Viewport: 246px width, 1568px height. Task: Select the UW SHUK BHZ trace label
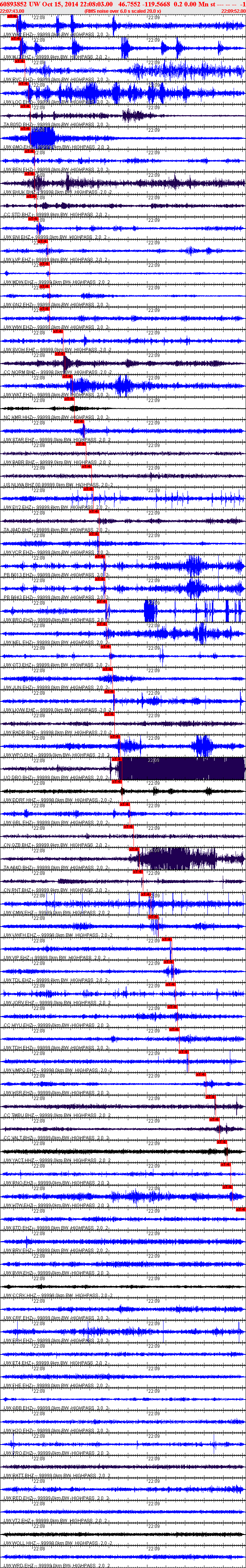tap(57, 192)
